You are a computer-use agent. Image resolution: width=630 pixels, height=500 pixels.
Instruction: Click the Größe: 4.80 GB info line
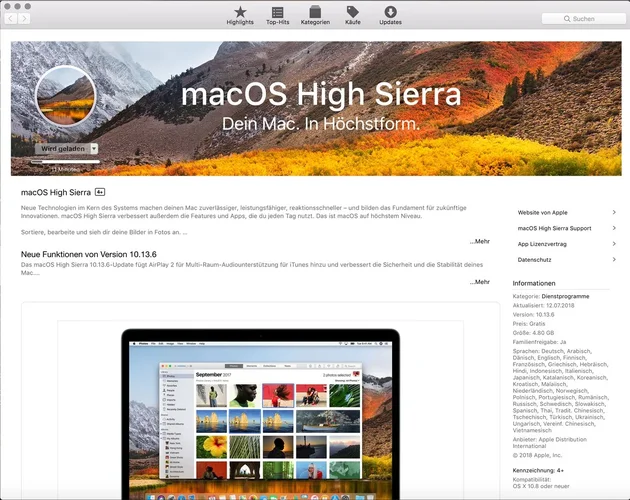(x=533, y=333)
